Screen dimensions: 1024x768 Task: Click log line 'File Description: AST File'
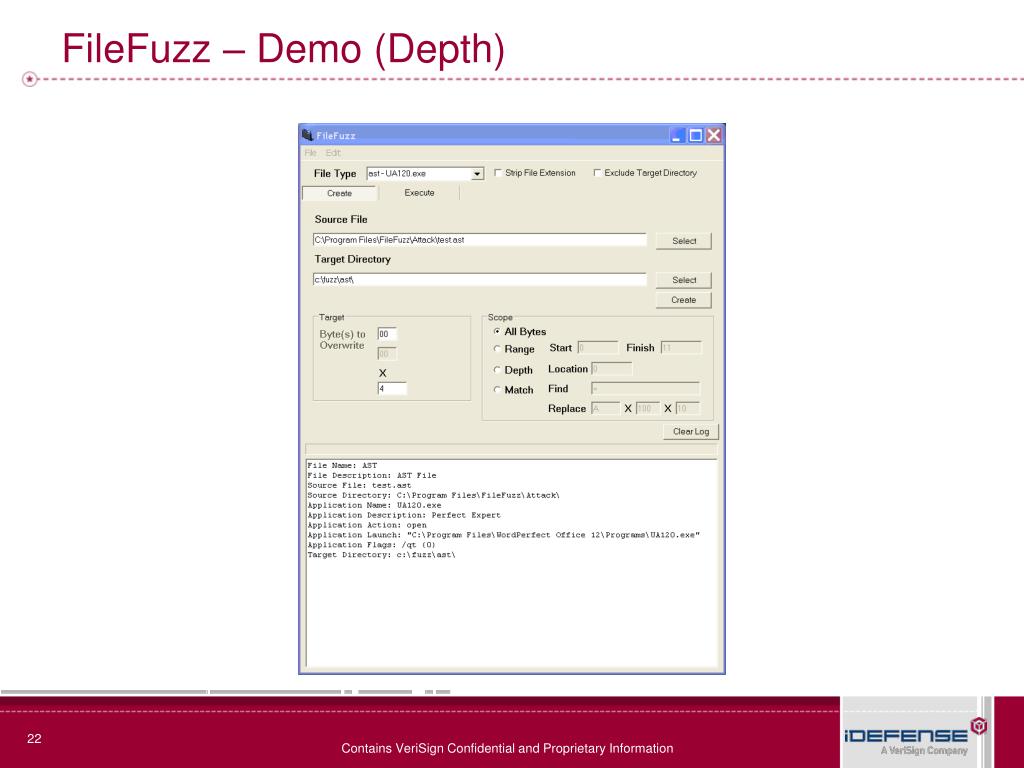click(x=372, y=475)
